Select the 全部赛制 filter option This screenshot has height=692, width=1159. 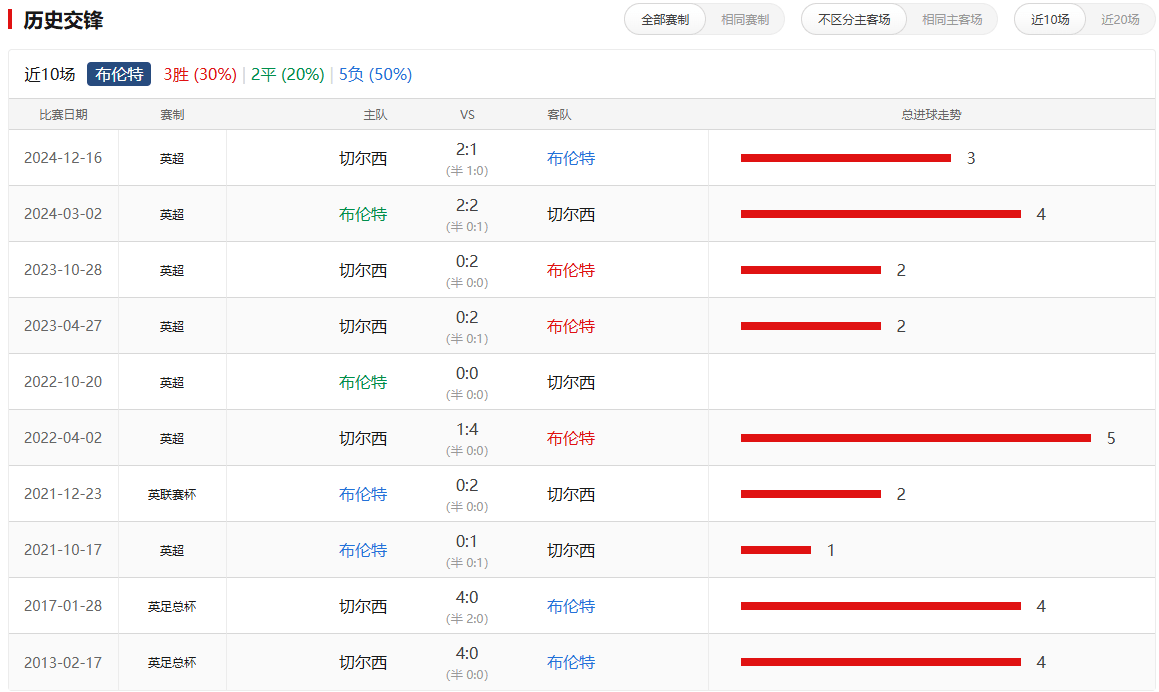(x=665, y=20)
